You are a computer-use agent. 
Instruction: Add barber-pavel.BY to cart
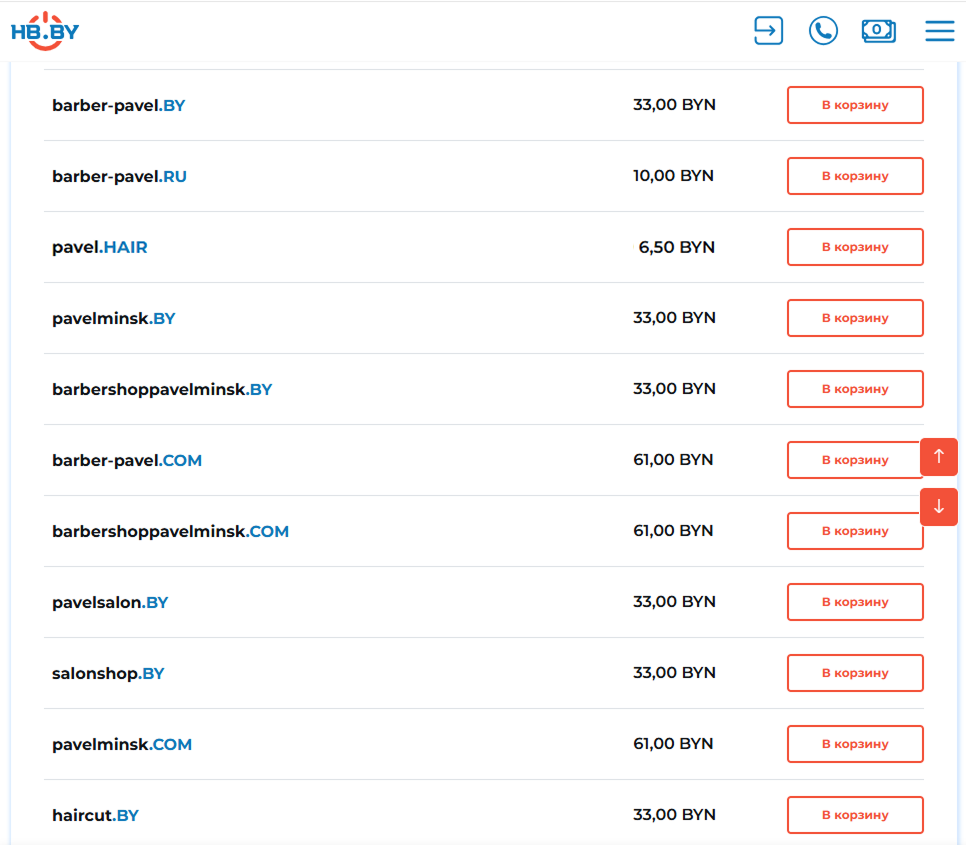[x=854, y=105]
